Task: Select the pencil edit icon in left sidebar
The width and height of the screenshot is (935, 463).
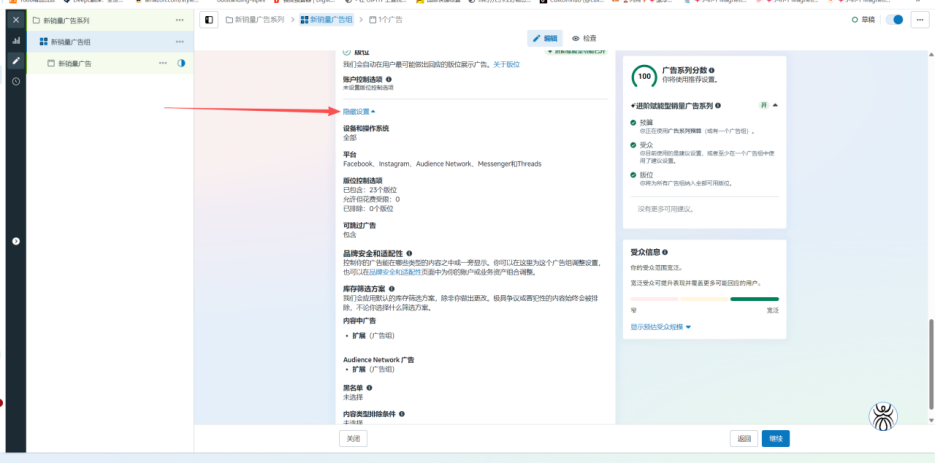Action: tap(16, 61)
